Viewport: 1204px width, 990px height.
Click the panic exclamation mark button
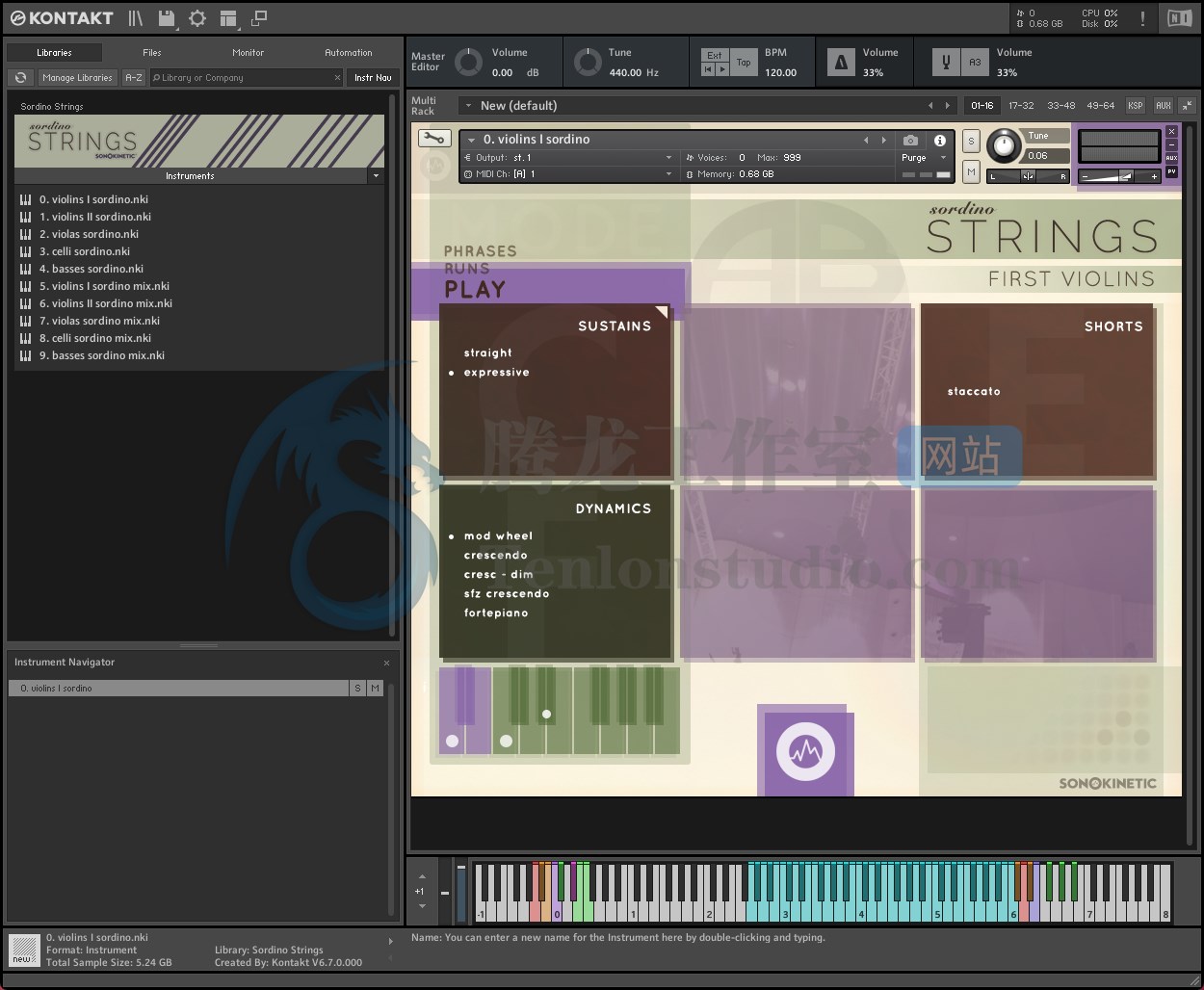1142,18
